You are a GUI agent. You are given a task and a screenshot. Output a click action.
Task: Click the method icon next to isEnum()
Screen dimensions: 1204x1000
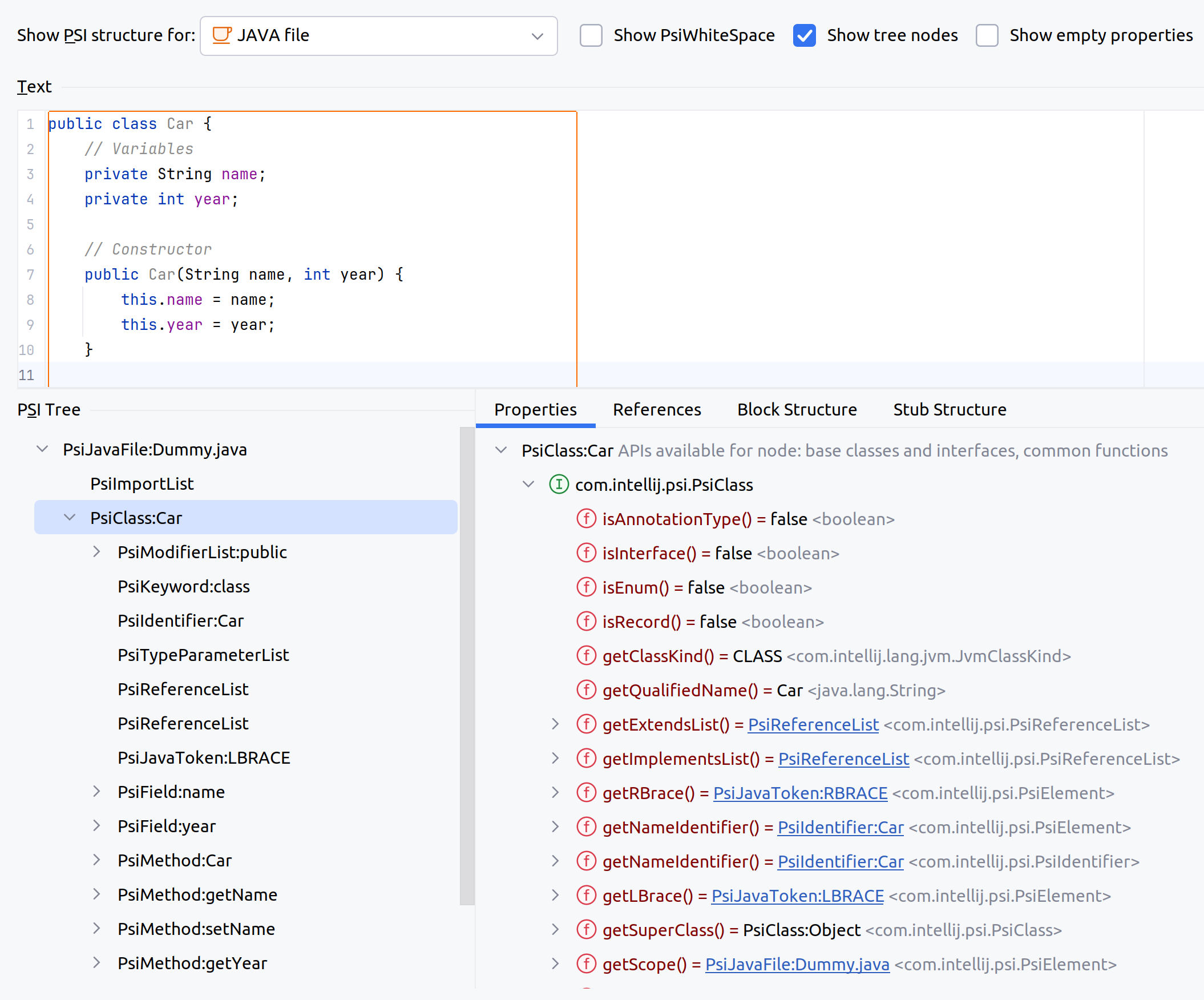586,587
